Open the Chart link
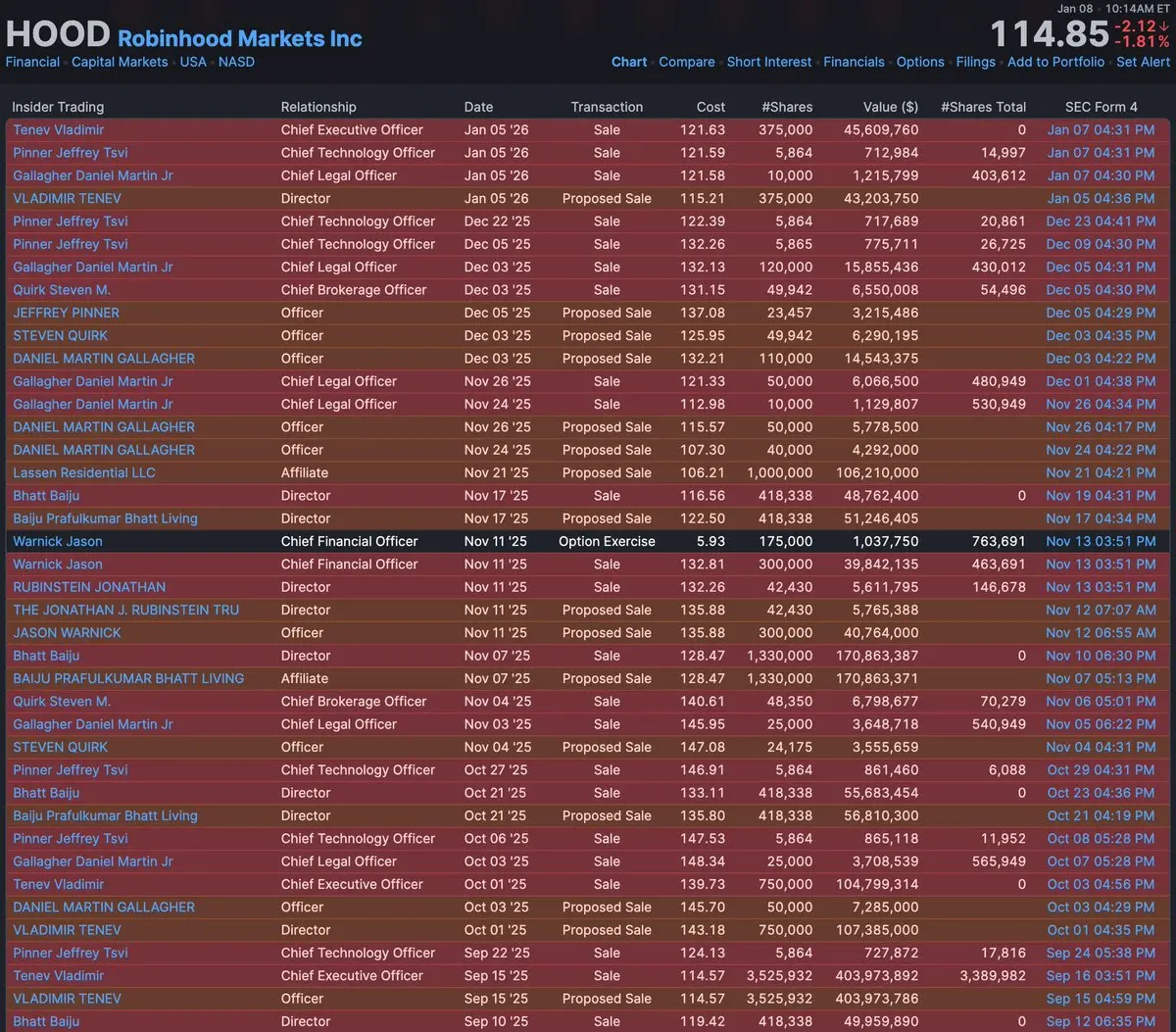Screen dimensions: 1176x1032 click(629, 62)
